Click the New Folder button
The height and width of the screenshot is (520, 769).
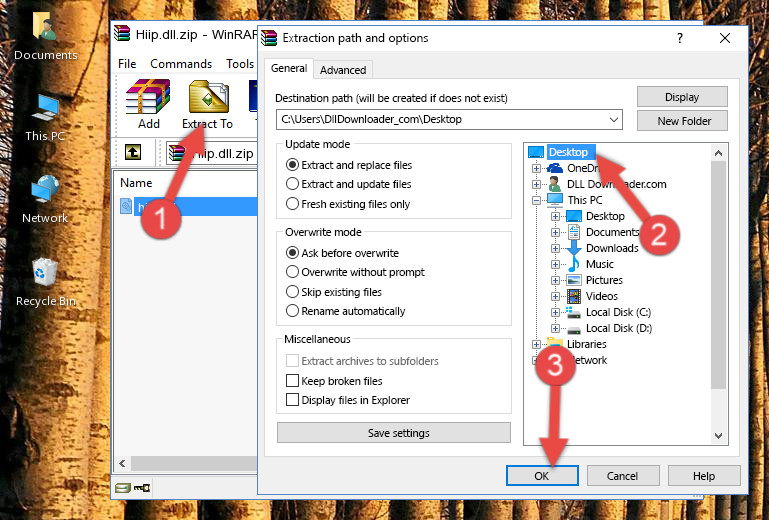tap(682, 121)
